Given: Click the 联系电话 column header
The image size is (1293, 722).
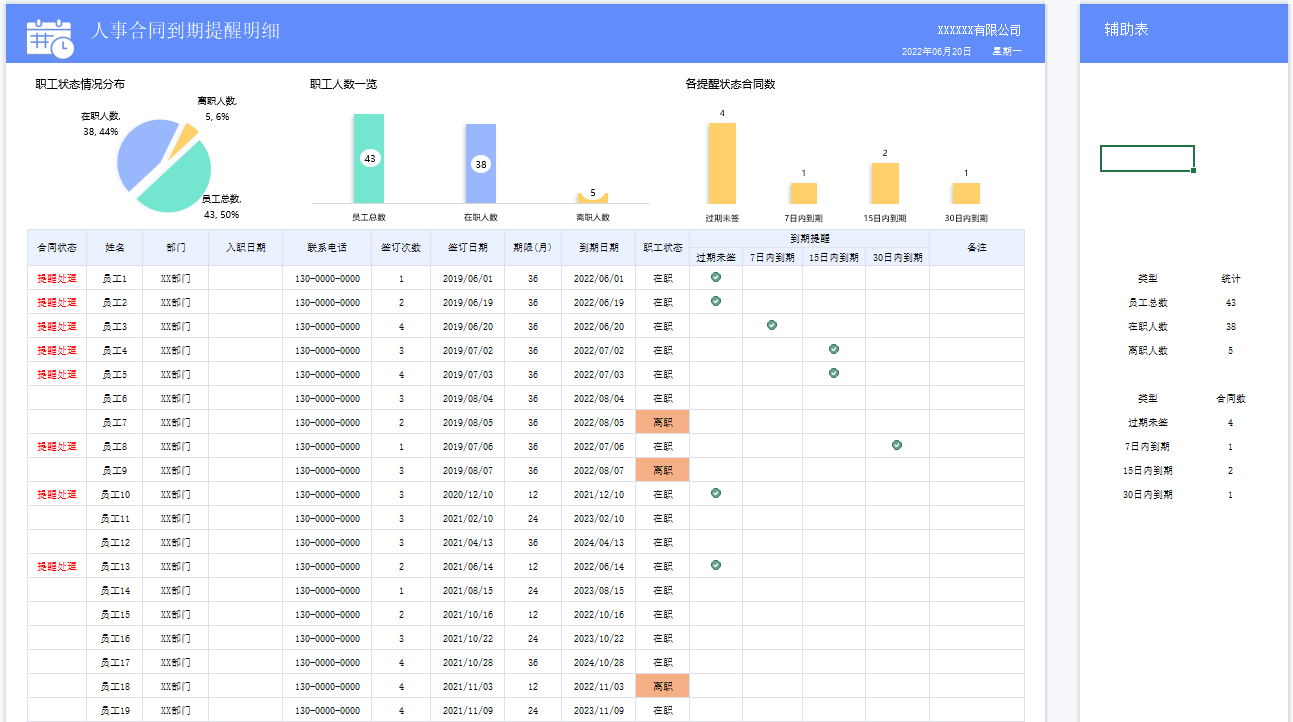Looking at the screenshot, I should (327, 248).
